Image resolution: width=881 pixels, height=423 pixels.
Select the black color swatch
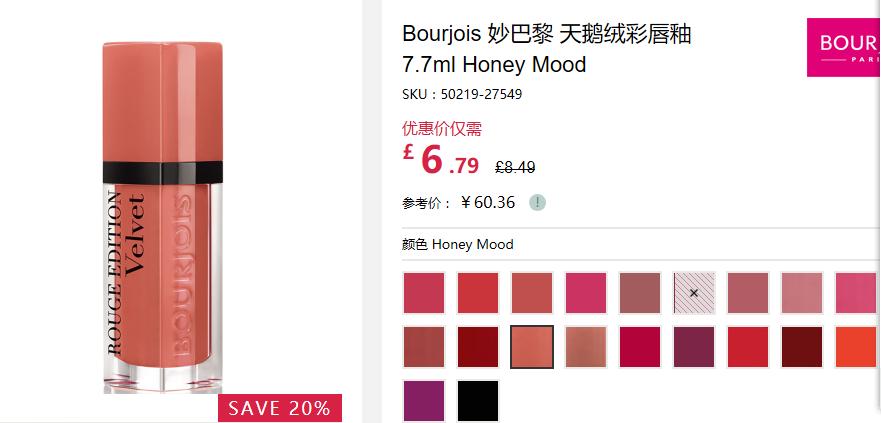[x=478, y=401]
